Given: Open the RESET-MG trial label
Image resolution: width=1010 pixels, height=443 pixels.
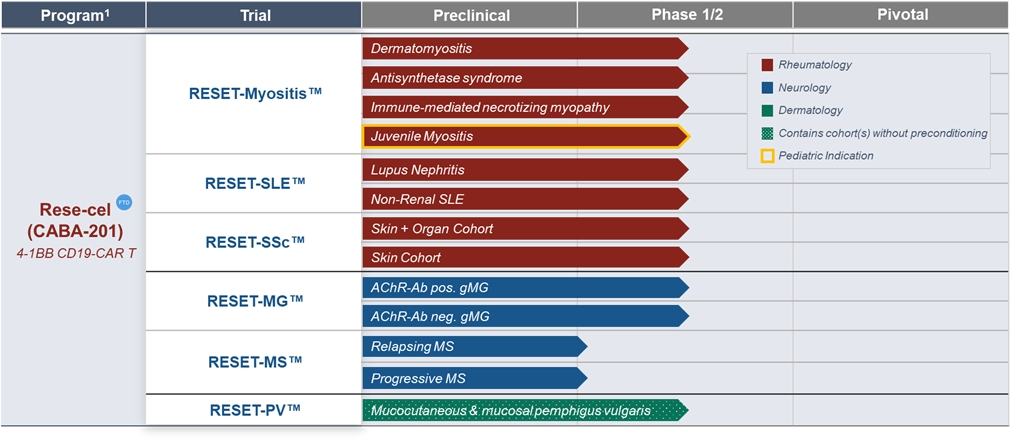Looking at the screenshot, I should [254, 301].
